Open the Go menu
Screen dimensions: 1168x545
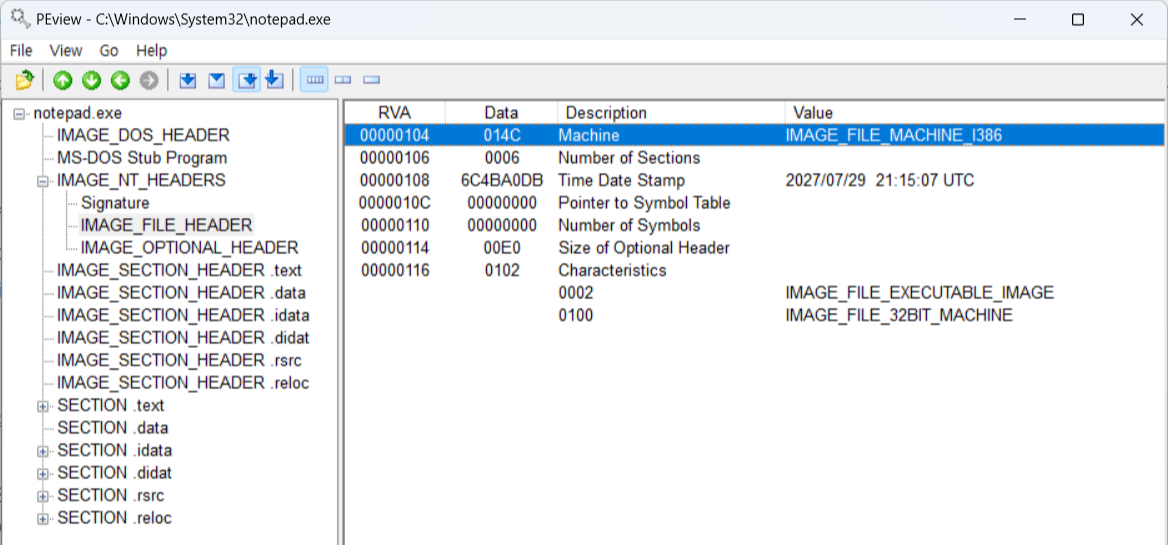(109, 51)
